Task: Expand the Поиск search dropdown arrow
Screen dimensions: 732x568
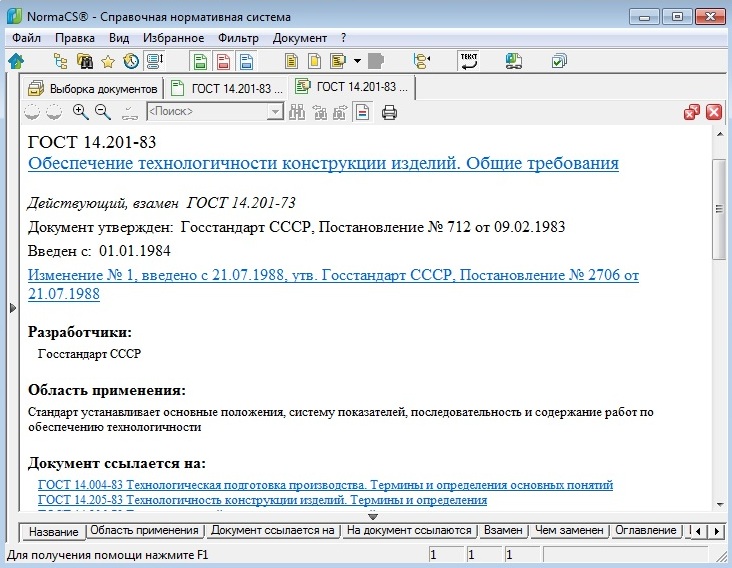Action: 275,112
